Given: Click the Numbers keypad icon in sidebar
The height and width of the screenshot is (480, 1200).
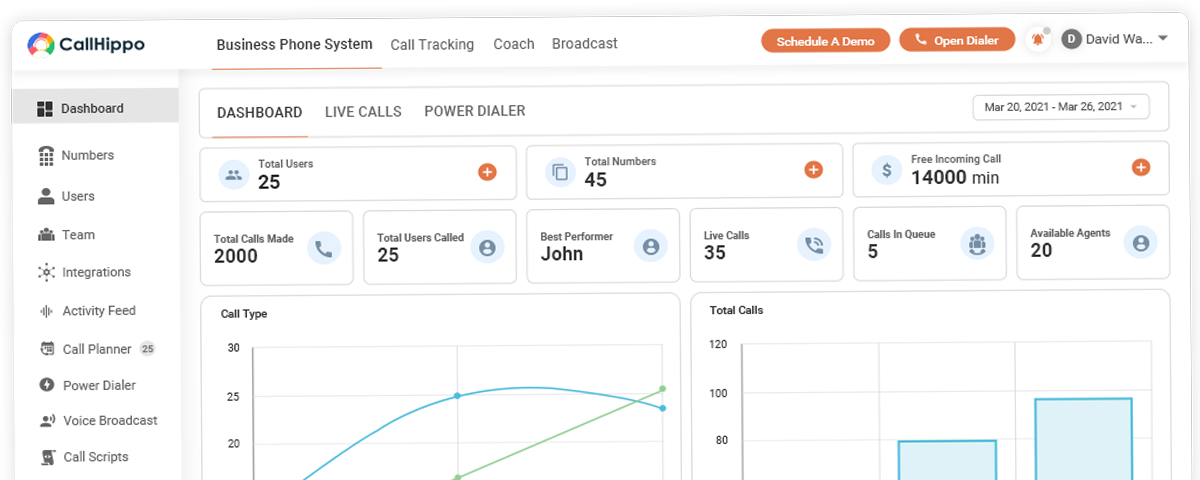Looking at the screenshot, I should (46, 155).
